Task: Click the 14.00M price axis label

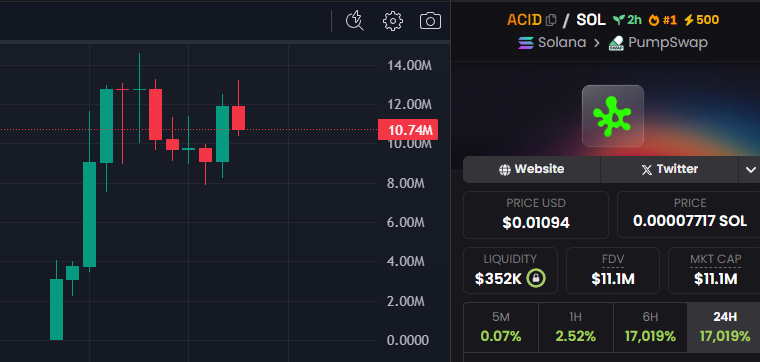Action: (x=409, y=65)
